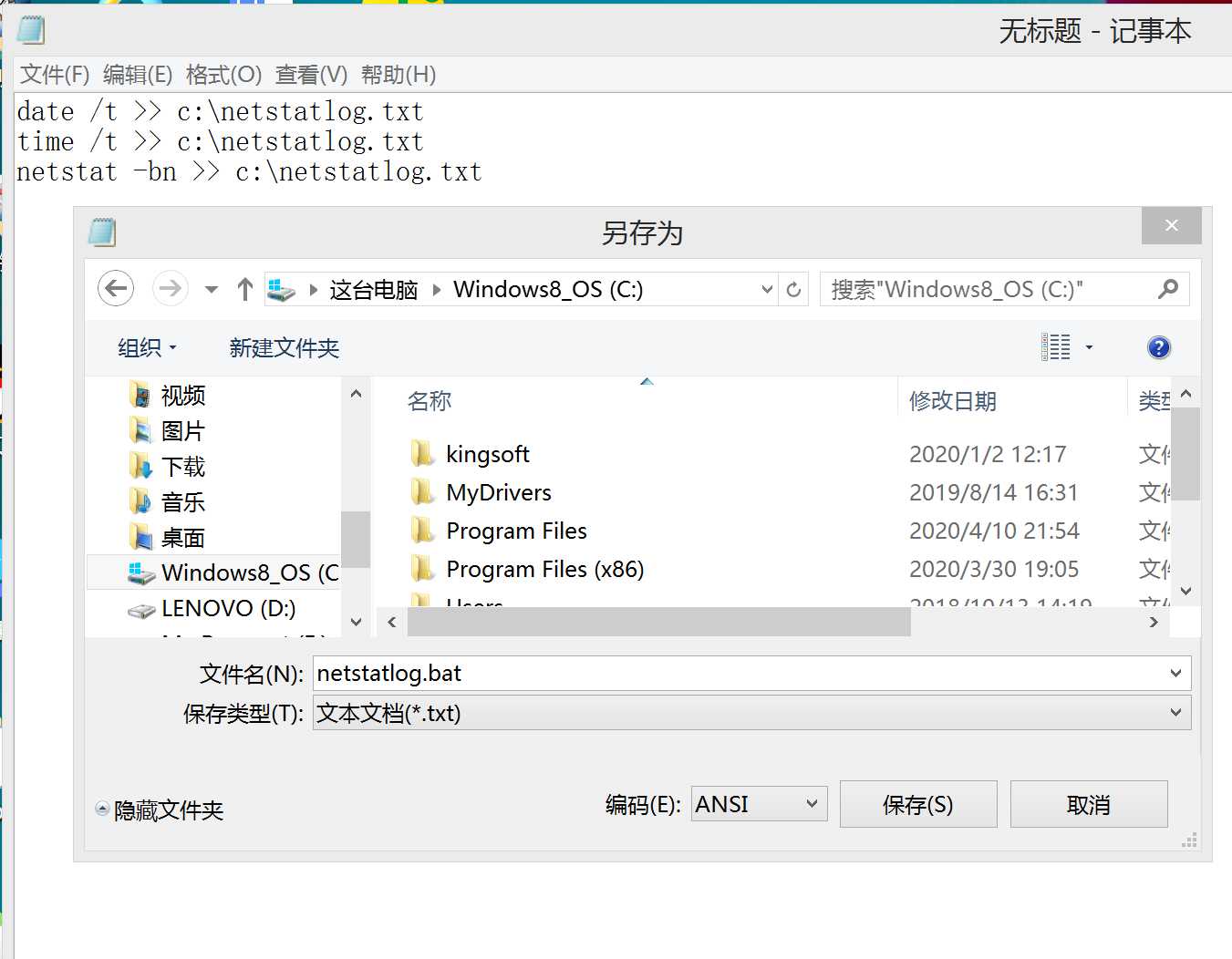Click the Program Files (x86) folder icon
The image size is (1232, 959).
(422, 569)
